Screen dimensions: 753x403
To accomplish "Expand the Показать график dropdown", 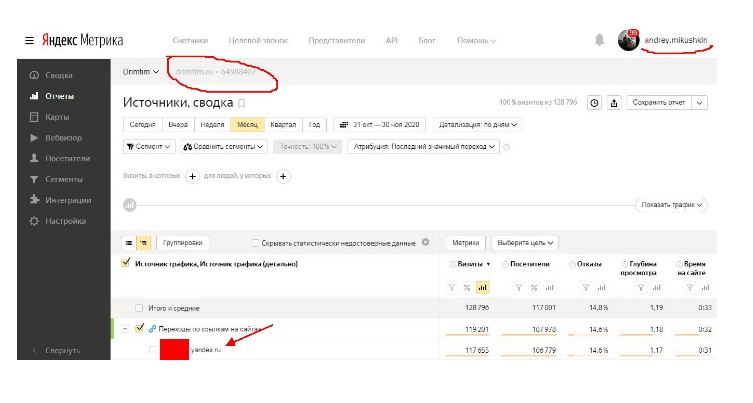I will [x=671, y=205].
